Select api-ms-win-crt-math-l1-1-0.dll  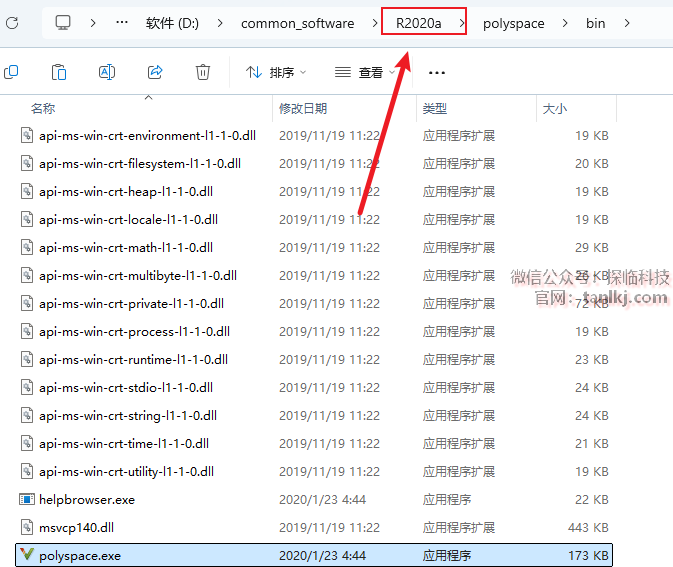126,248
